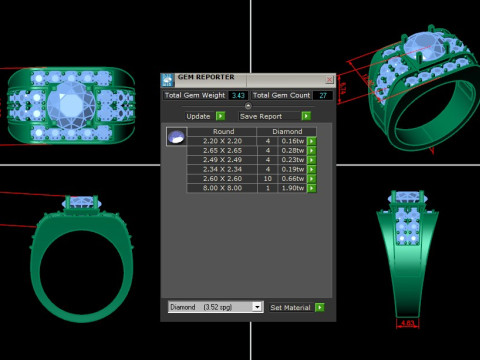Click green arrow for 1.90tw row
The image size is (480, 360).
point(311,188)
